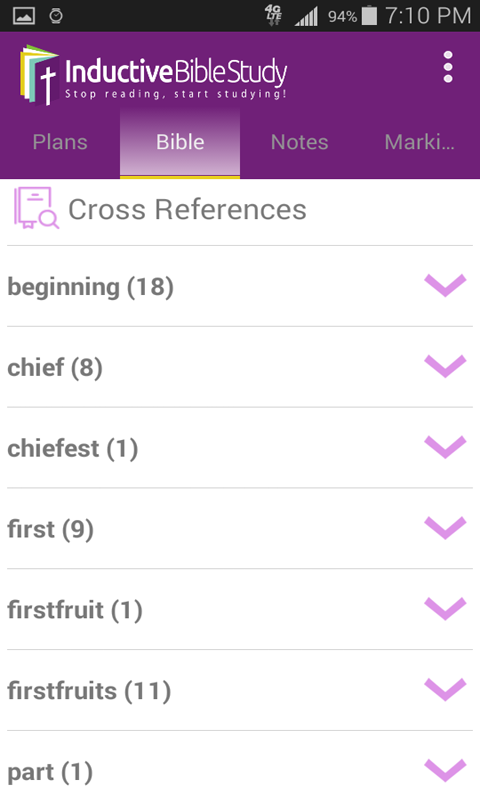
Task: Open the three-dot overflow menu
Action: 448,67
